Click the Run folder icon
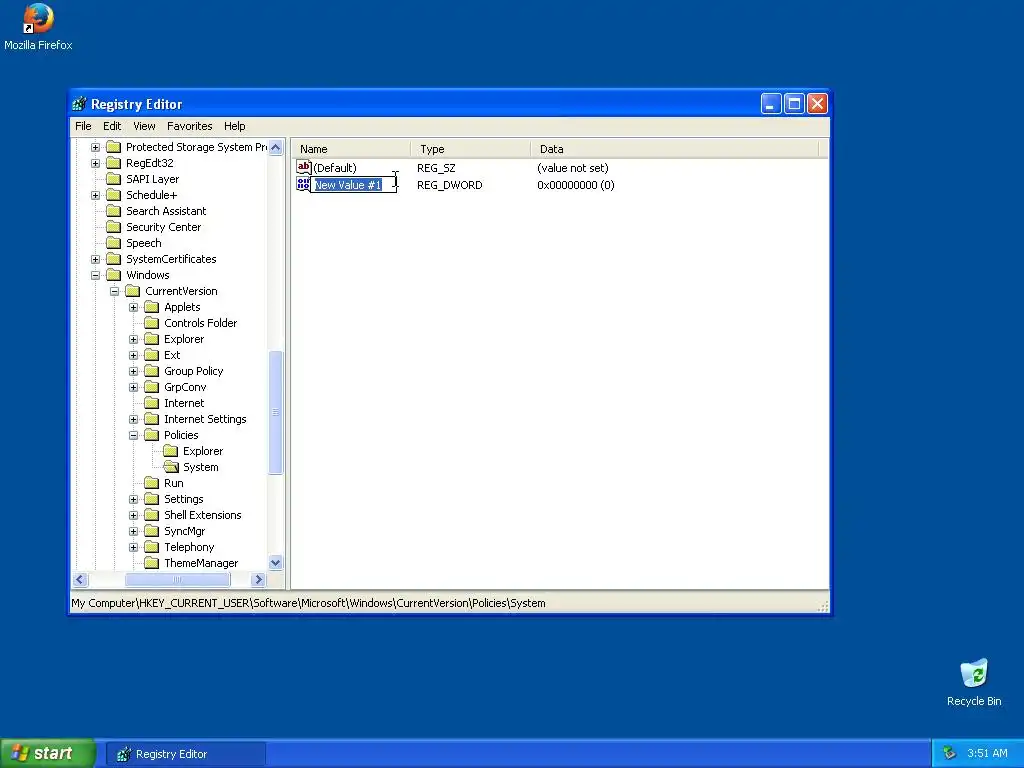Image resolution: width=1024 pixels, height=768 pixels. (x=152, y=483)
